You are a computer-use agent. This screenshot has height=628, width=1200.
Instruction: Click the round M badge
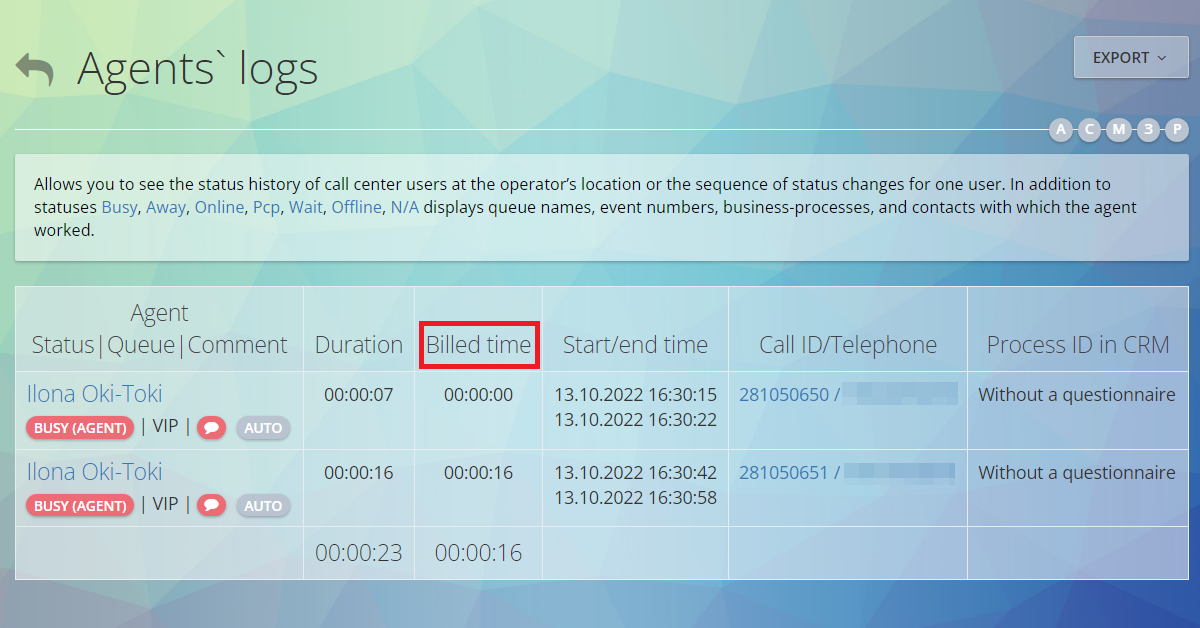[x=1119, y=130]
